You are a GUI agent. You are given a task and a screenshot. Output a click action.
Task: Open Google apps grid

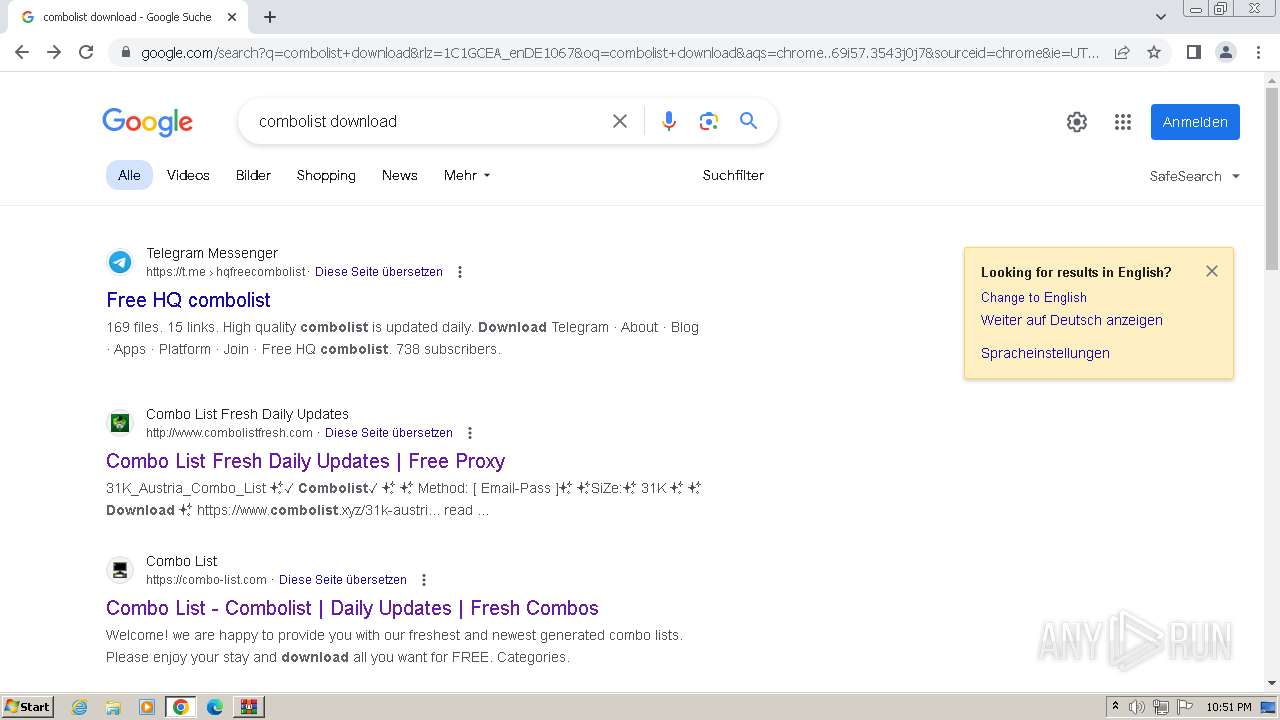pos(1123,122)
